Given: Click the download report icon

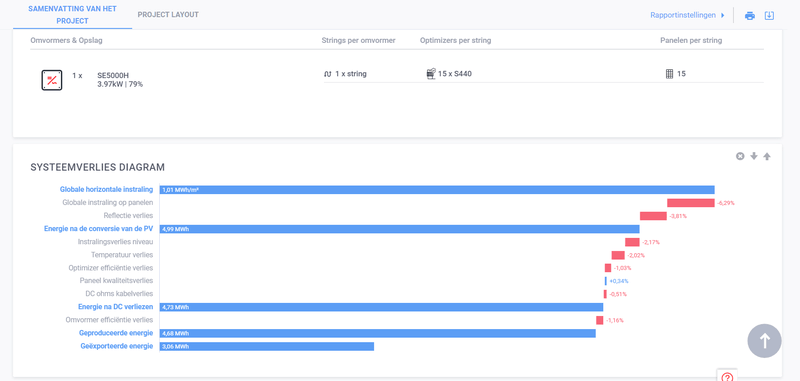Looking at the screenshot, I should (769, 15).
